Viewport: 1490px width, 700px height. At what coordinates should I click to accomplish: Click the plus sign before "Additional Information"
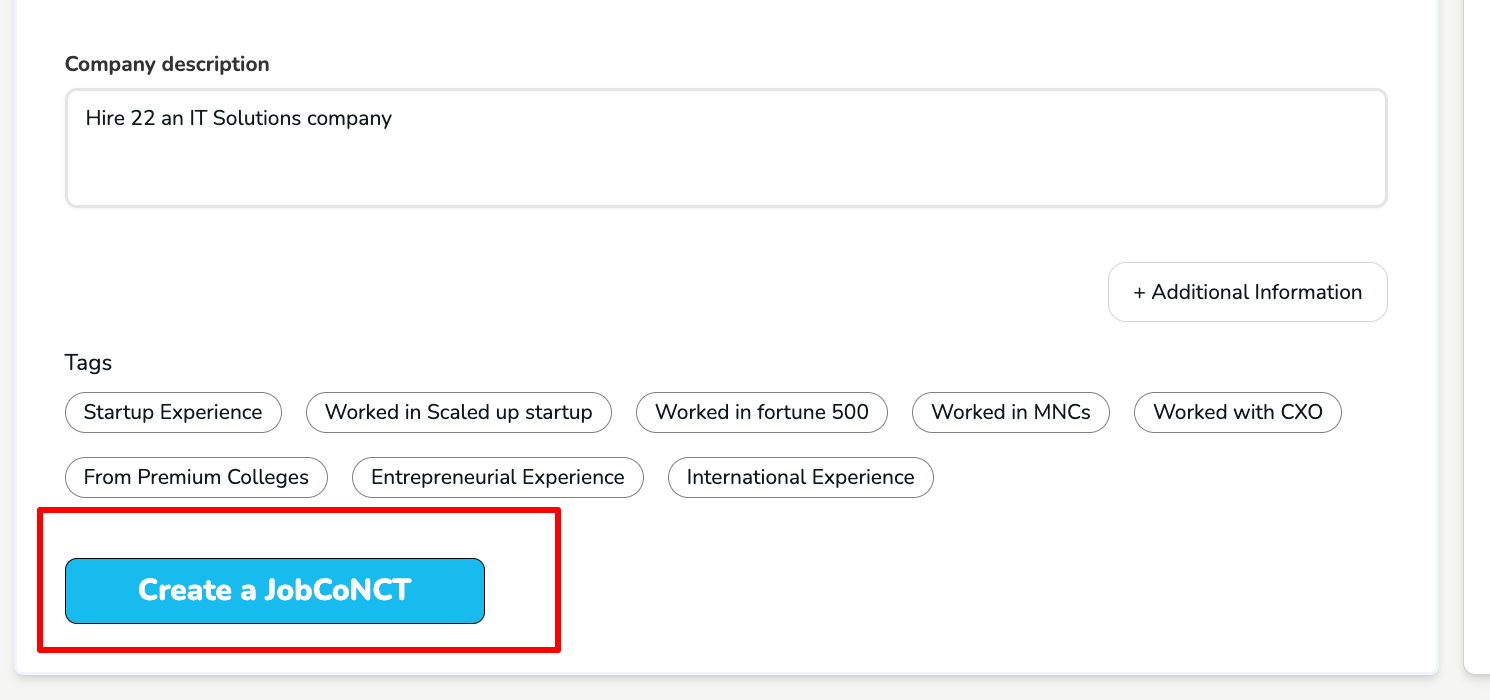click(1137, 291)
